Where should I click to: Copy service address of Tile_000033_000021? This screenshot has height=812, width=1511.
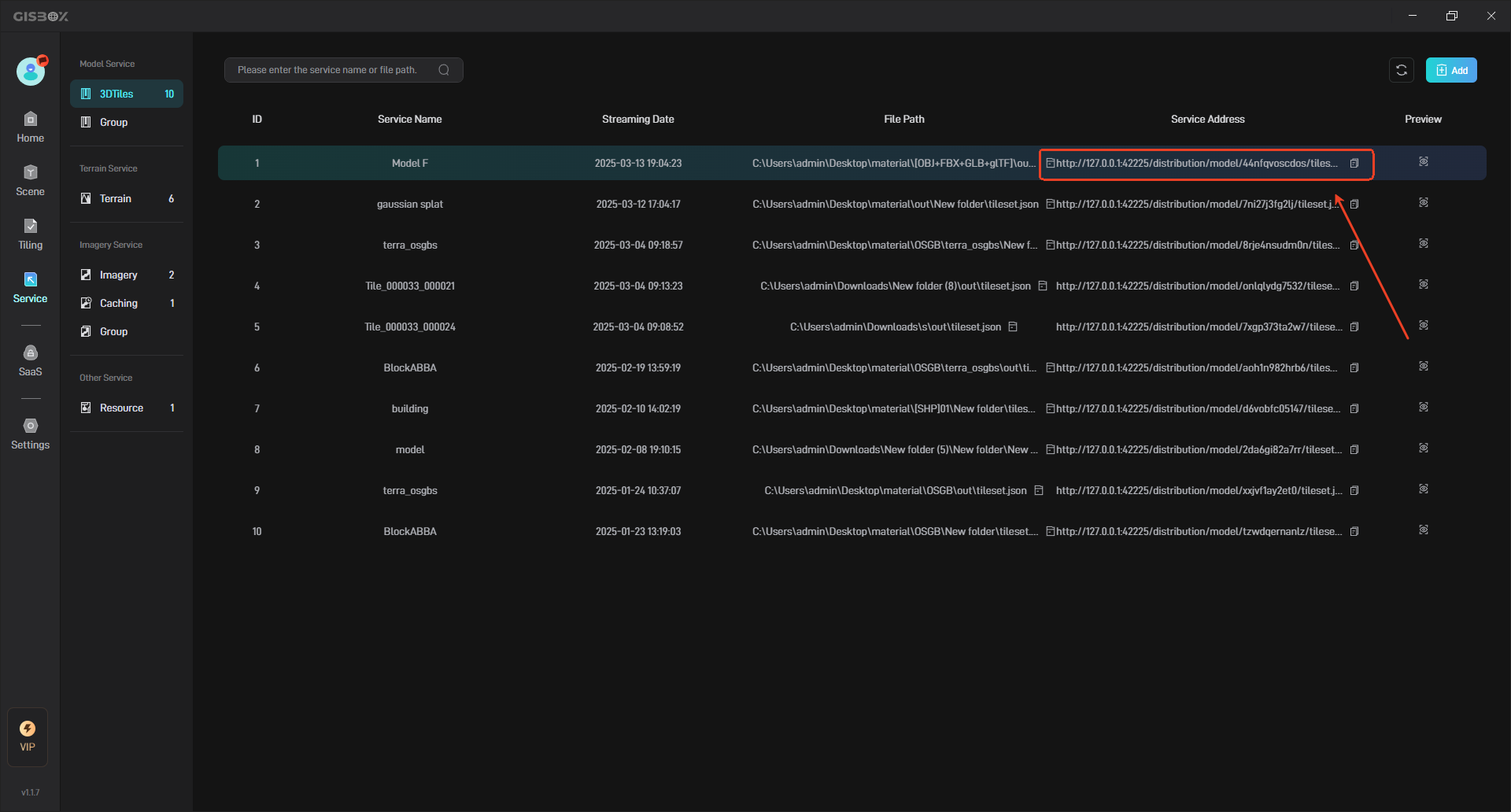point(1354,286)
